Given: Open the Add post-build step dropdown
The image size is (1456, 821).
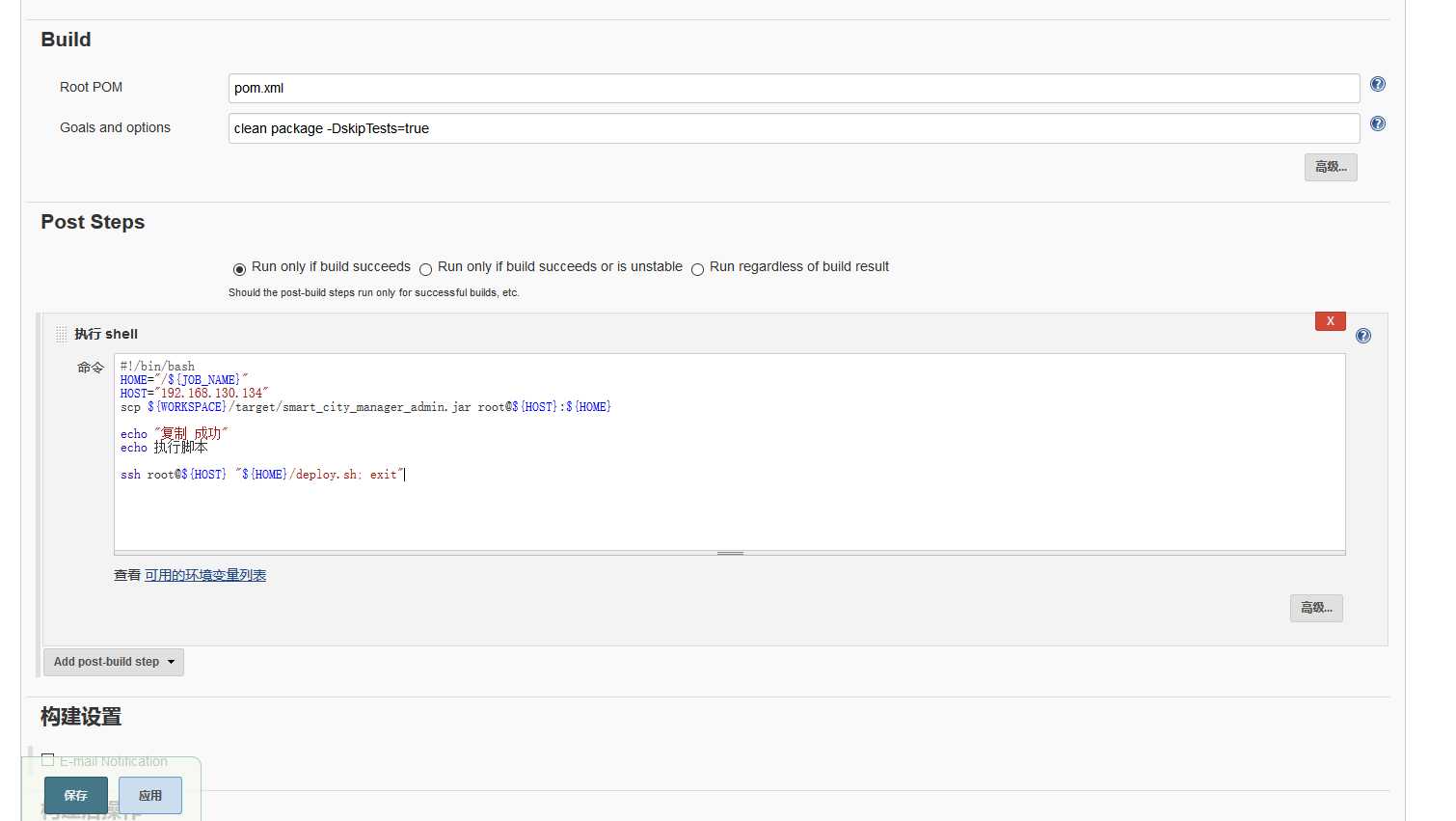Looking at the screenshot, I should tap(114, 662).
